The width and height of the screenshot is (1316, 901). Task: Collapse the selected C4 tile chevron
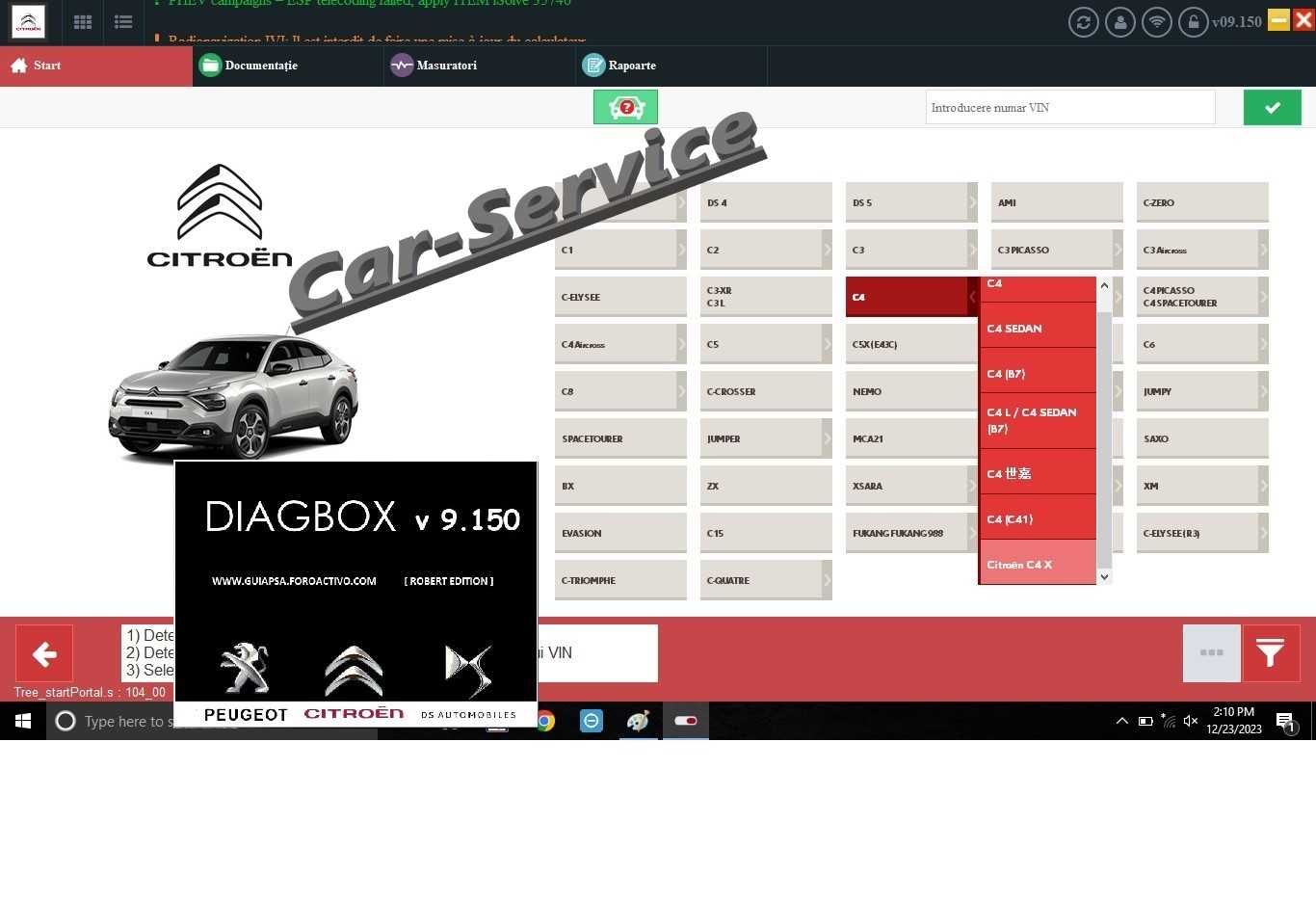coord(972,297)
